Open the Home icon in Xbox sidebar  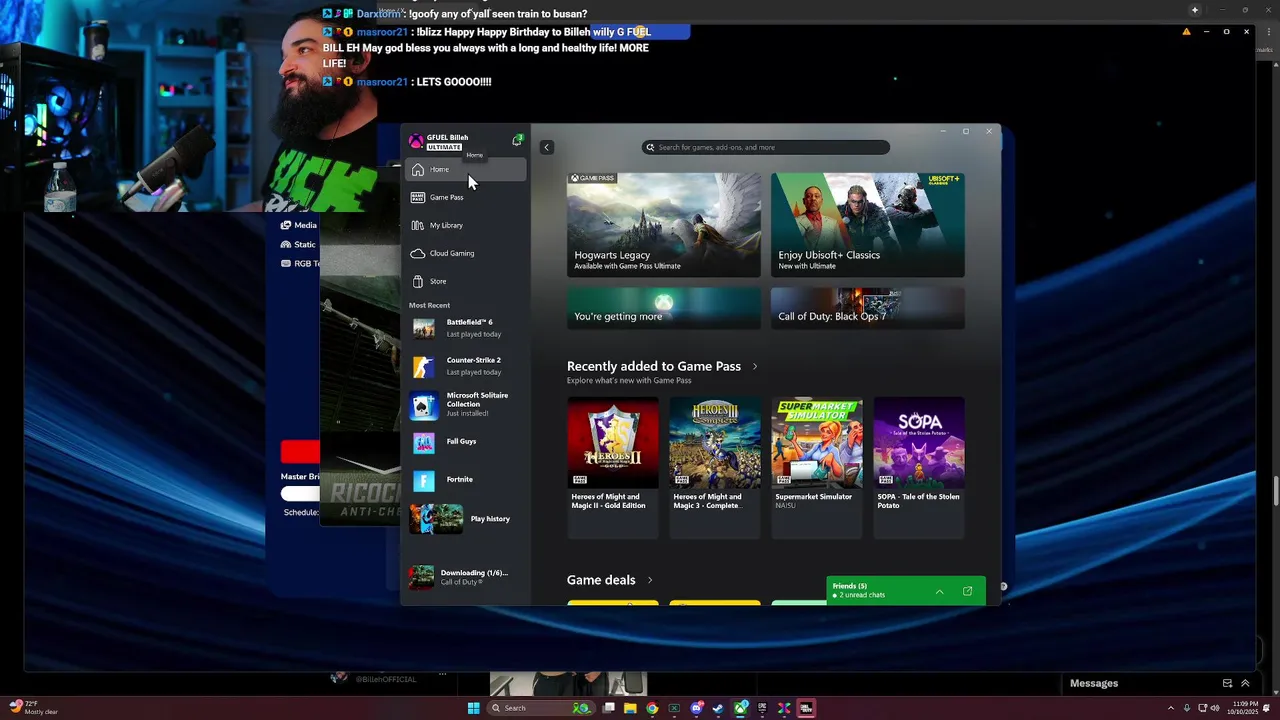418,170
